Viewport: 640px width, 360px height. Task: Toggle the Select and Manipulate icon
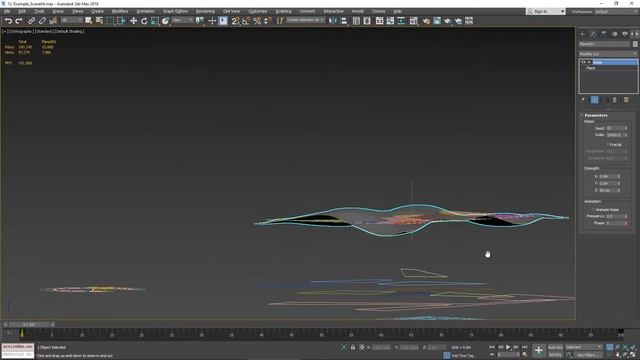(x=212, y=21)
